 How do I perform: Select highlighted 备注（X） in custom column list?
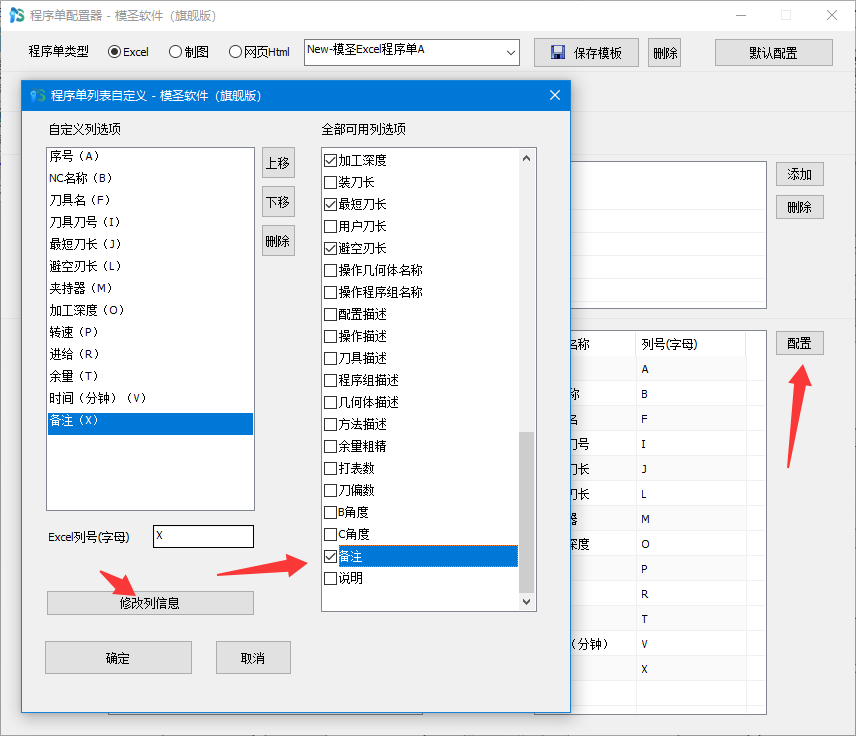click(150, 424)
